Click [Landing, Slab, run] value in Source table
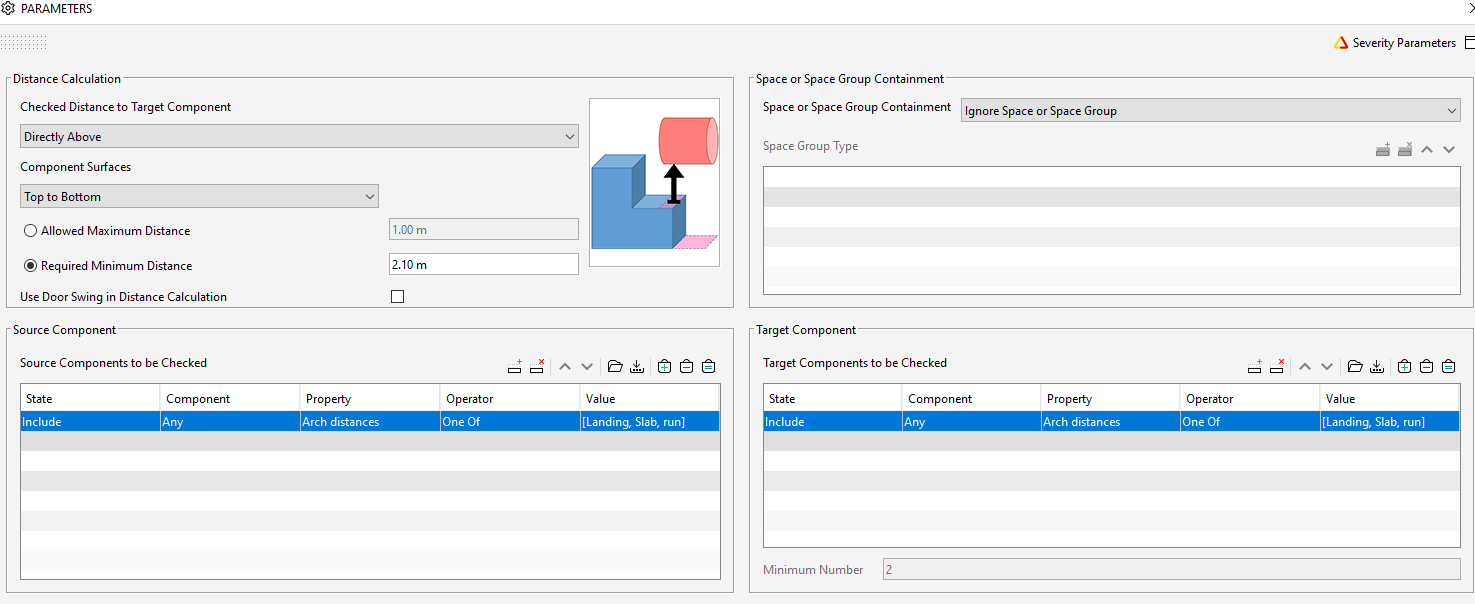Image resolution: width=1475 pixels, height=604 pixels. pos(650,422)
